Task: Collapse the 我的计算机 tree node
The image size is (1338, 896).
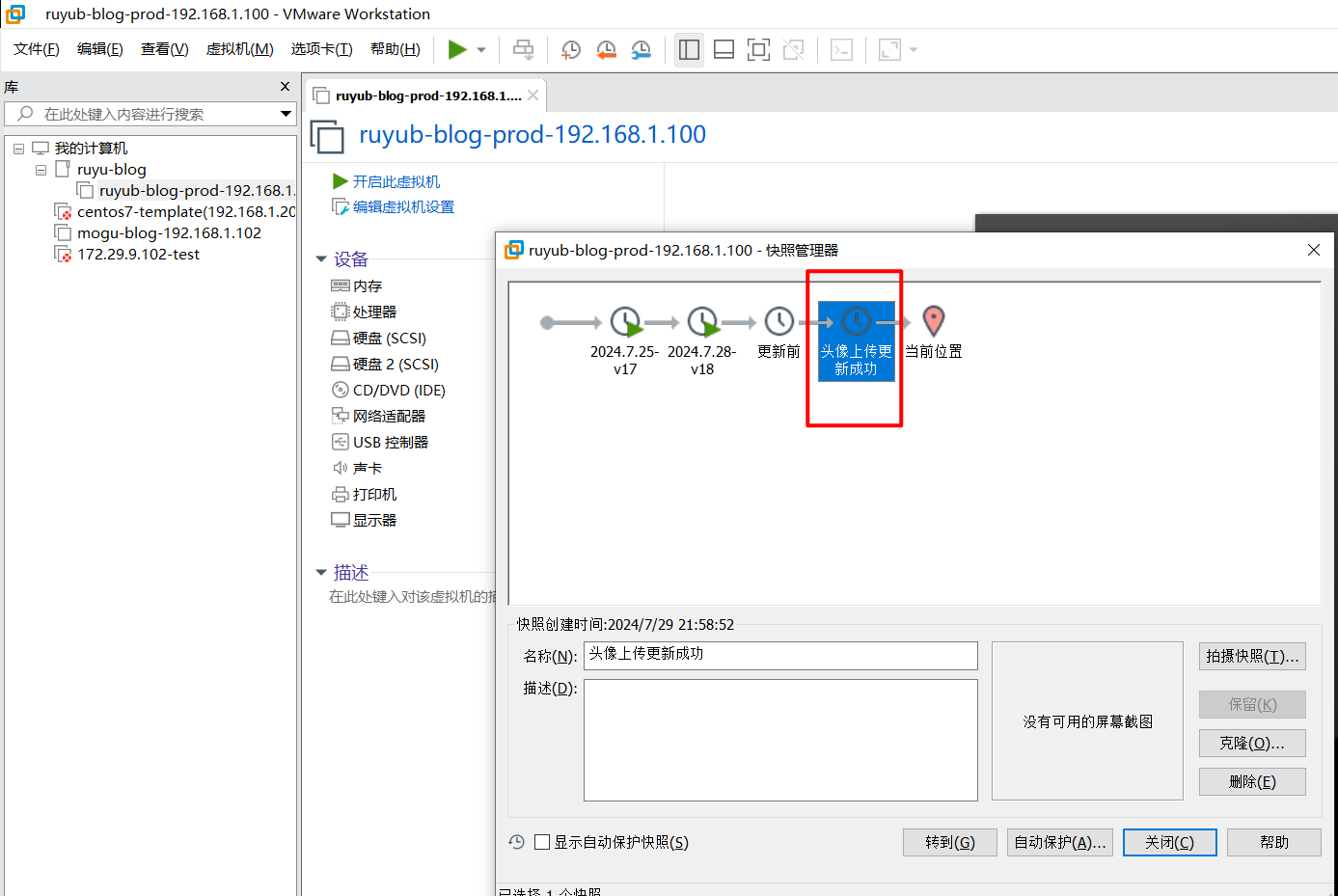Action: [x=18, y=149]
